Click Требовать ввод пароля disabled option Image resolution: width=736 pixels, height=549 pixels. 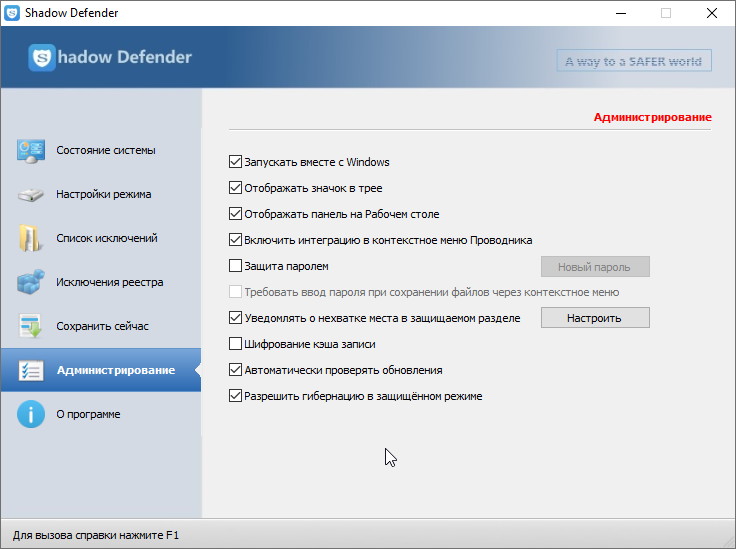424,292
